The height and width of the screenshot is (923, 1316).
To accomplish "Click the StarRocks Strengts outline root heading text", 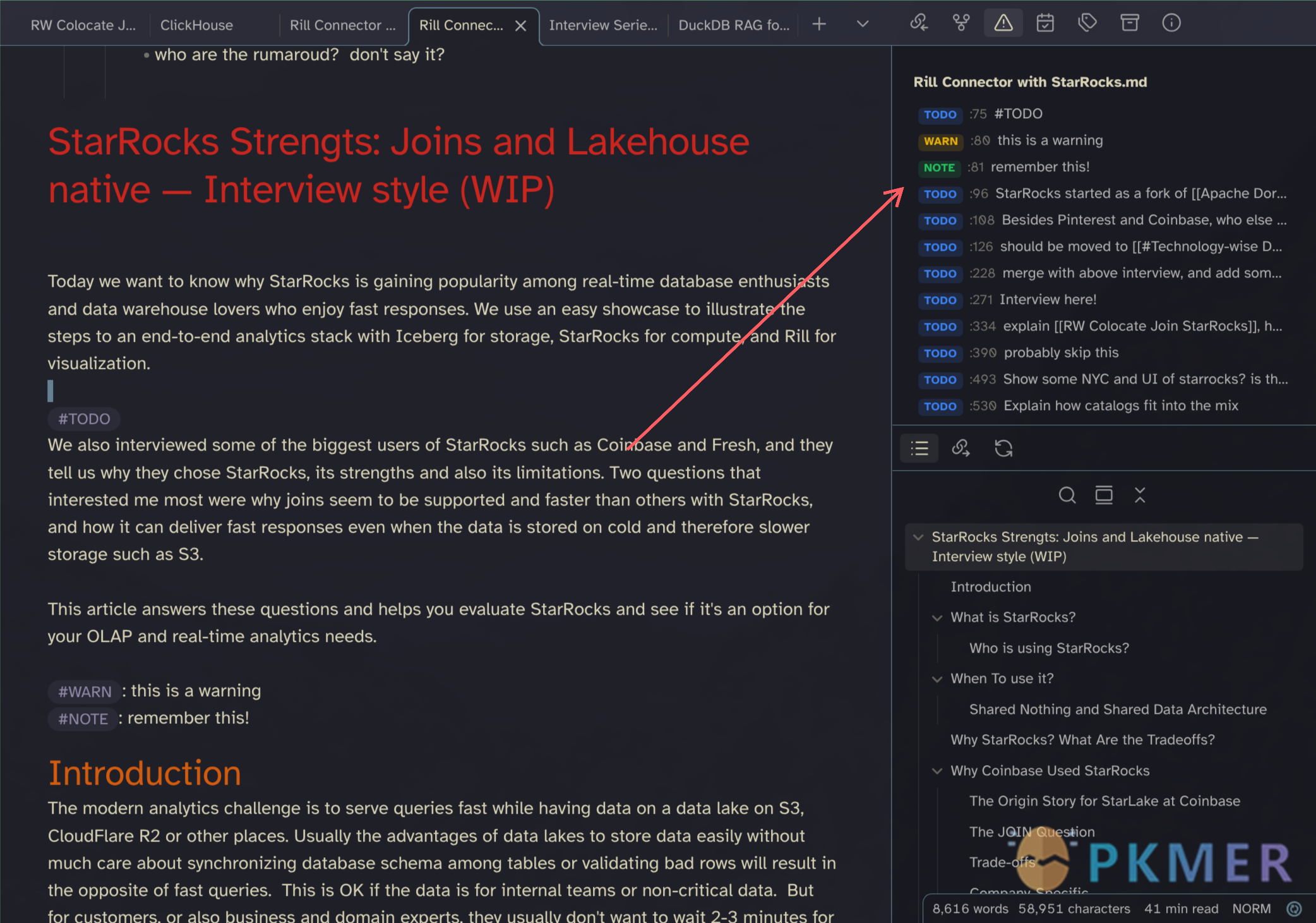I will pyautogui.click(x=1095, y=546).
